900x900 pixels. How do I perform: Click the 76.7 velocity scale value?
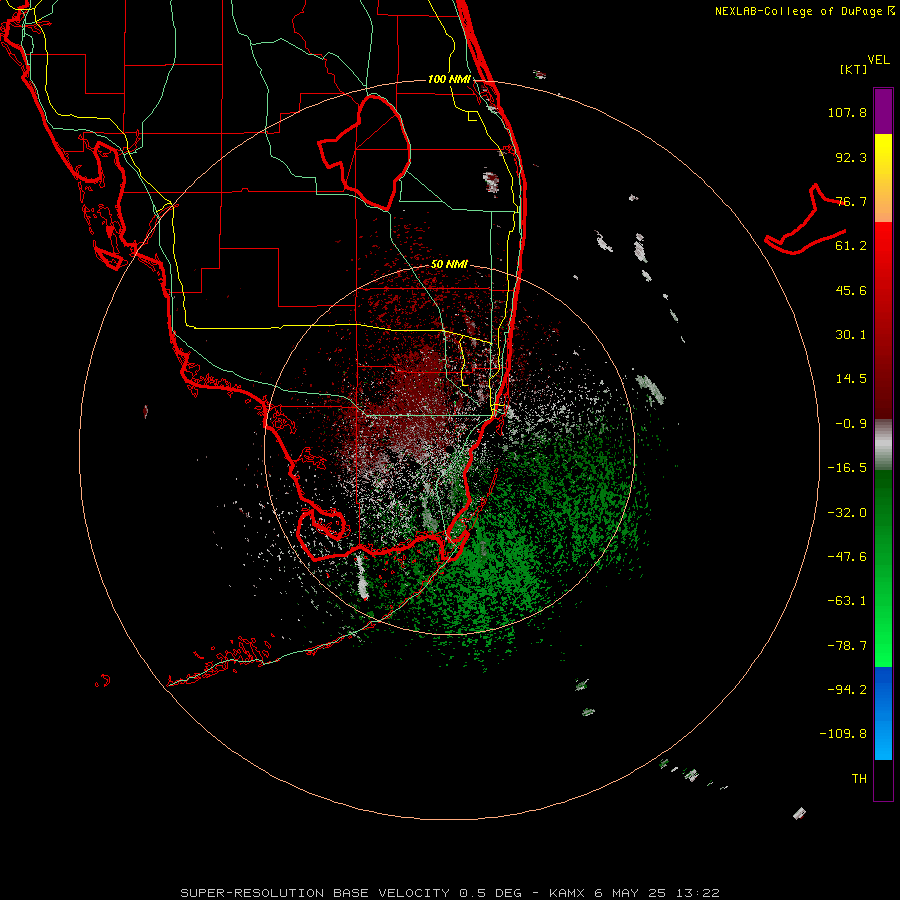(851, 201)
